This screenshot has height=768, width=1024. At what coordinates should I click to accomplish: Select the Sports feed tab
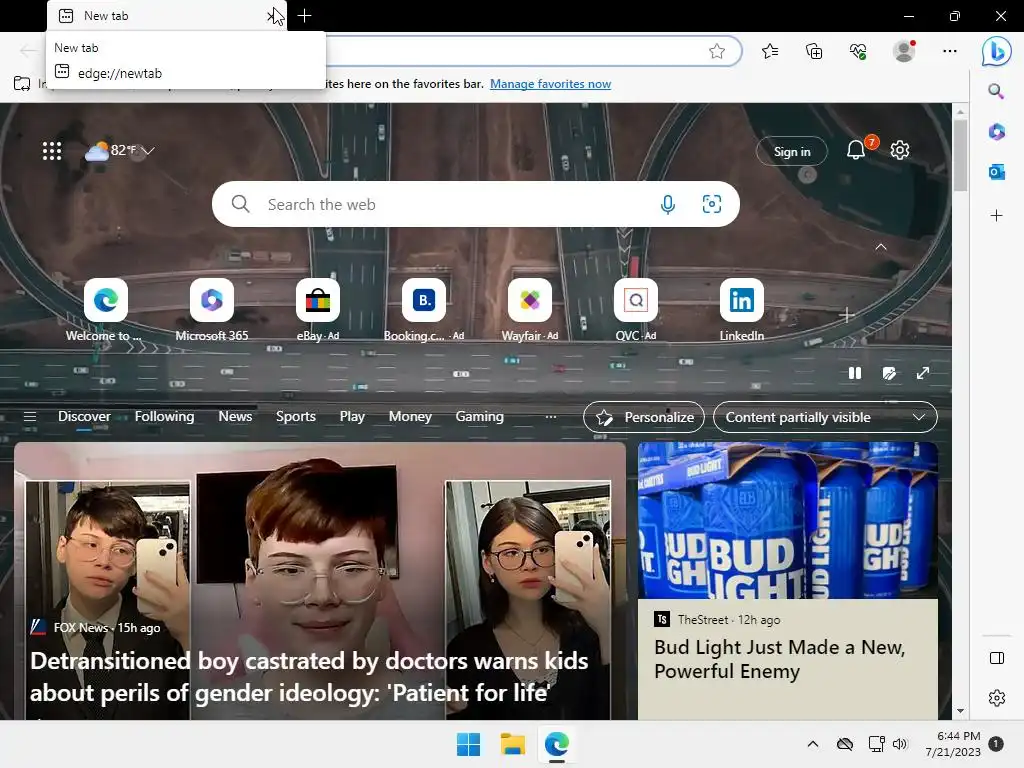(x=296, y=417)
